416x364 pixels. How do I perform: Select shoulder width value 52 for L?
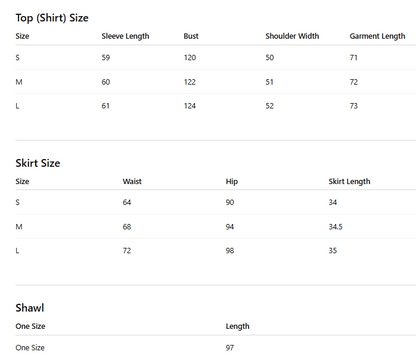point(269,106)
